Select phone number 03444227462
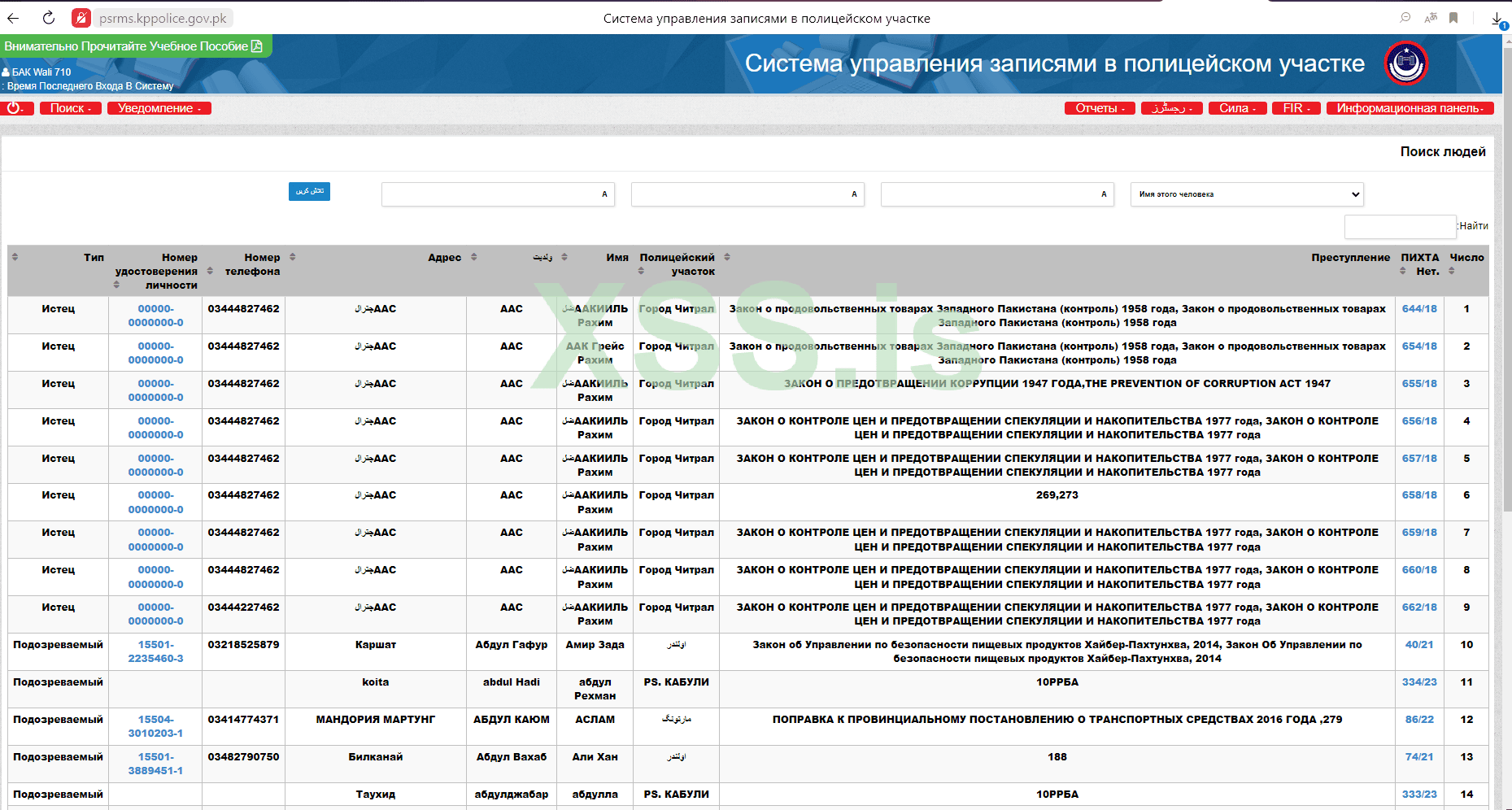The image size is (1512, 810). (243, 607)
